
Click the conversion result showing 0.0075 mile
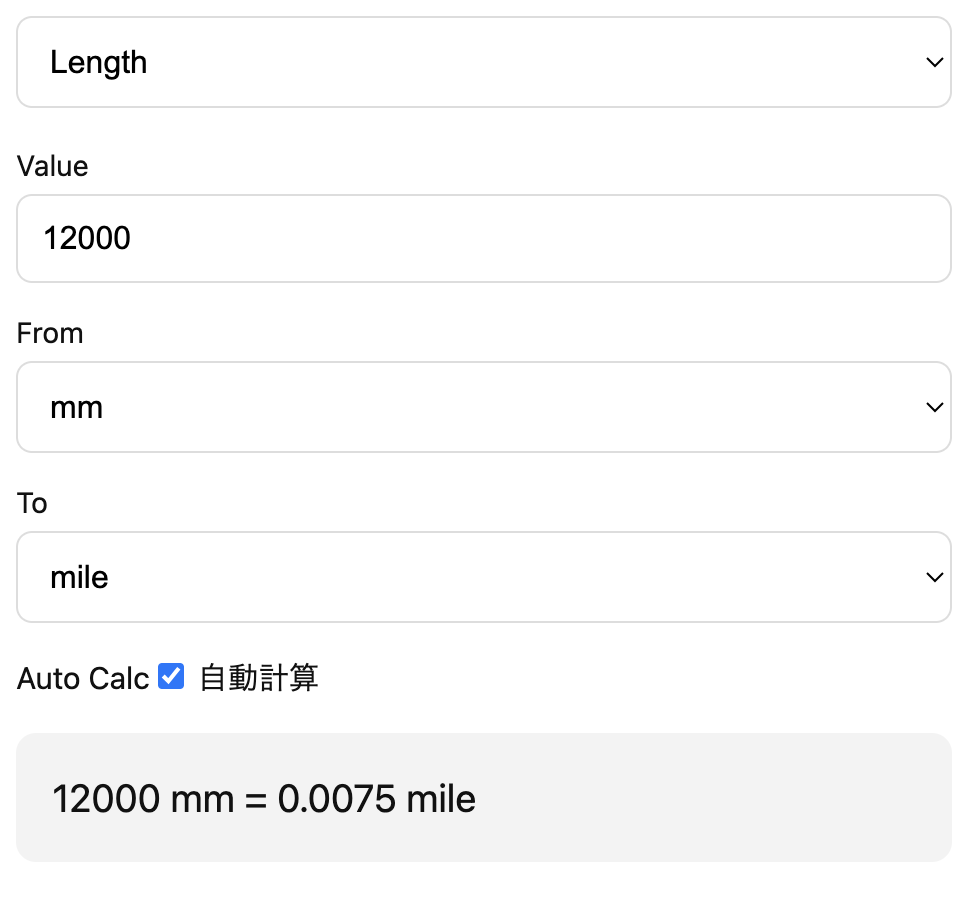click(x=263, y=798)
